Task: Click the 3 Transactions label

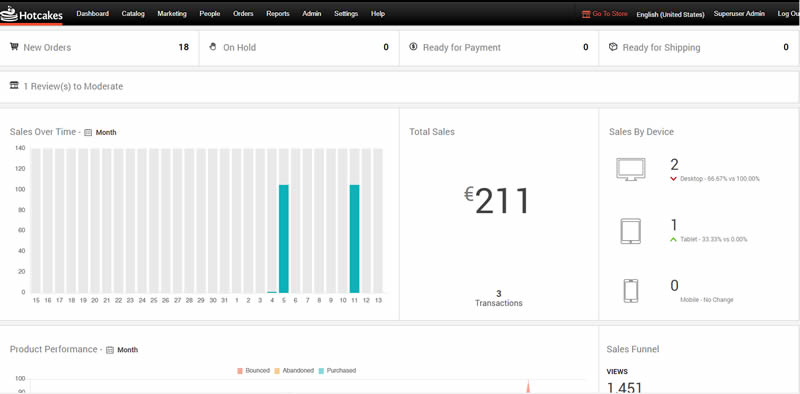Action: click(498, 298)
